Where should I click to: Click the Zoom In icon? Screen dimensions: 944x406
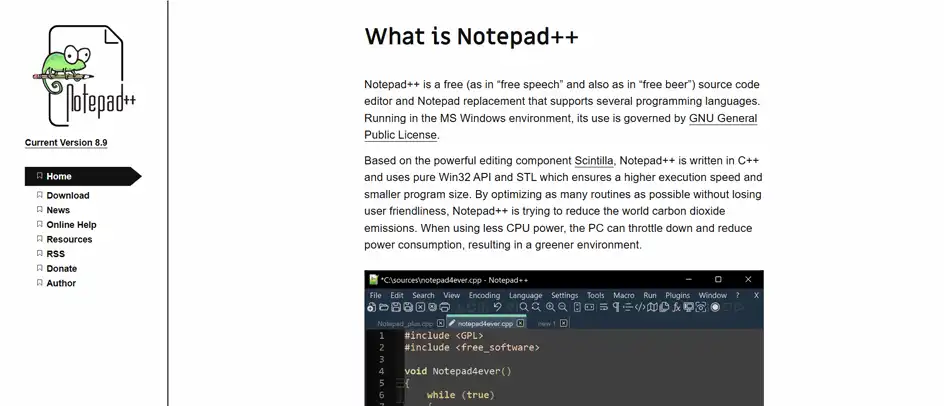[x=551, y=307]
